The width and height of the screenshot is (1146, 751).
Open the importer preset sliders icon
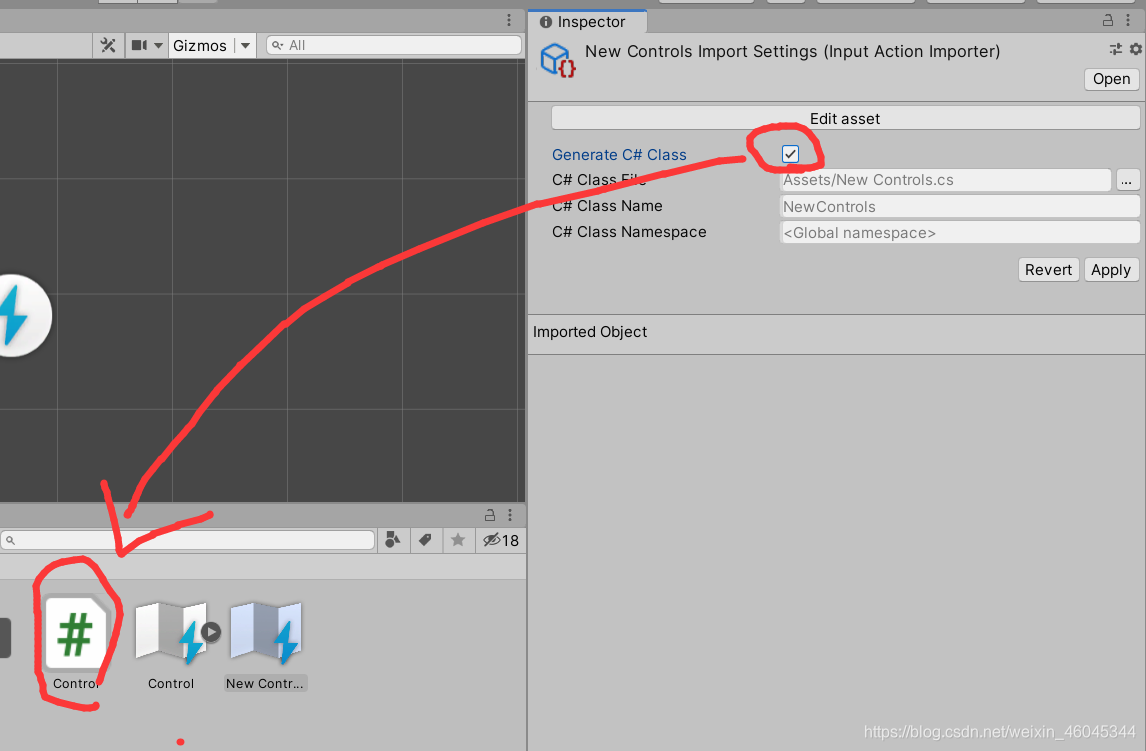point(1115,49)
